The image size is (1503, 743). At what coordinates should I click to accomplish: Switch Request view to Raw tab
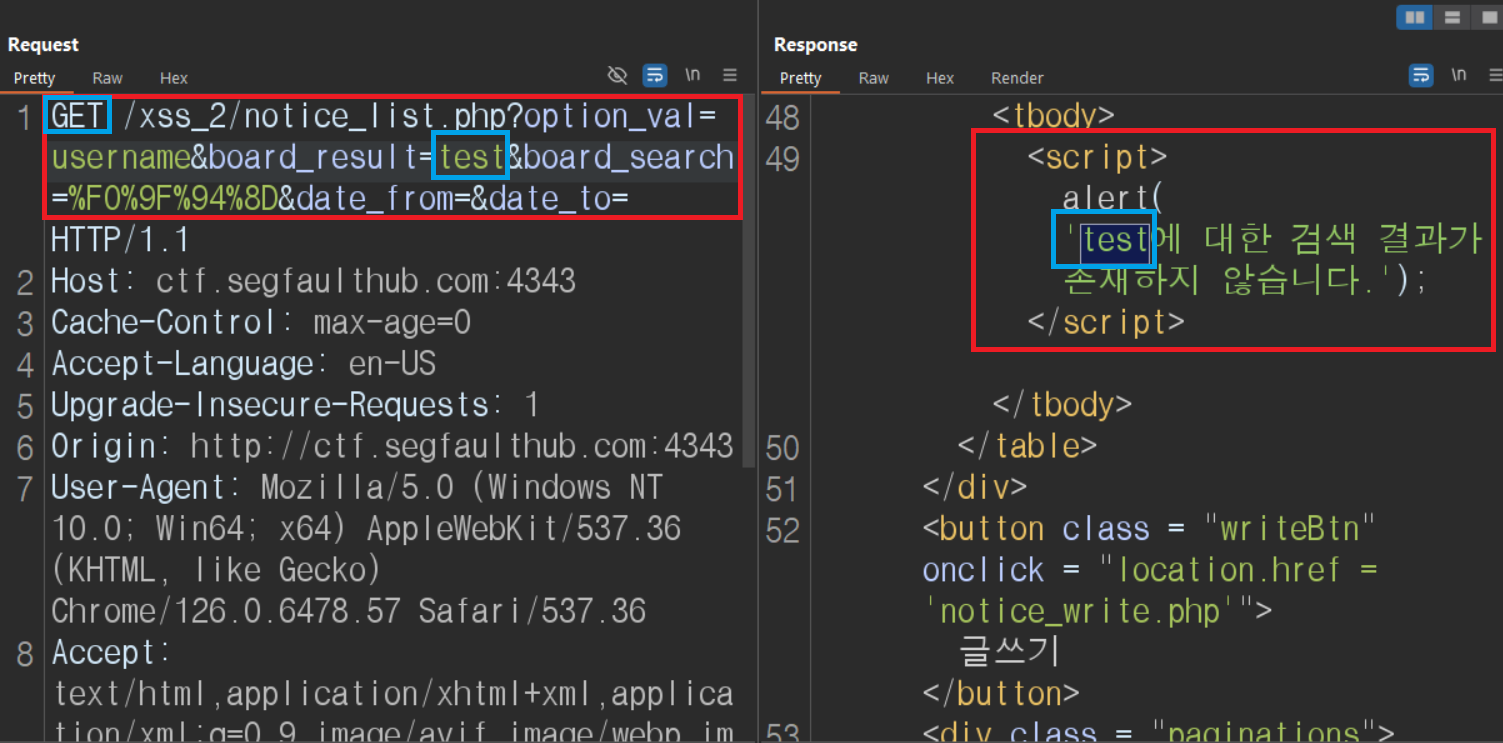tap(107, 78)
